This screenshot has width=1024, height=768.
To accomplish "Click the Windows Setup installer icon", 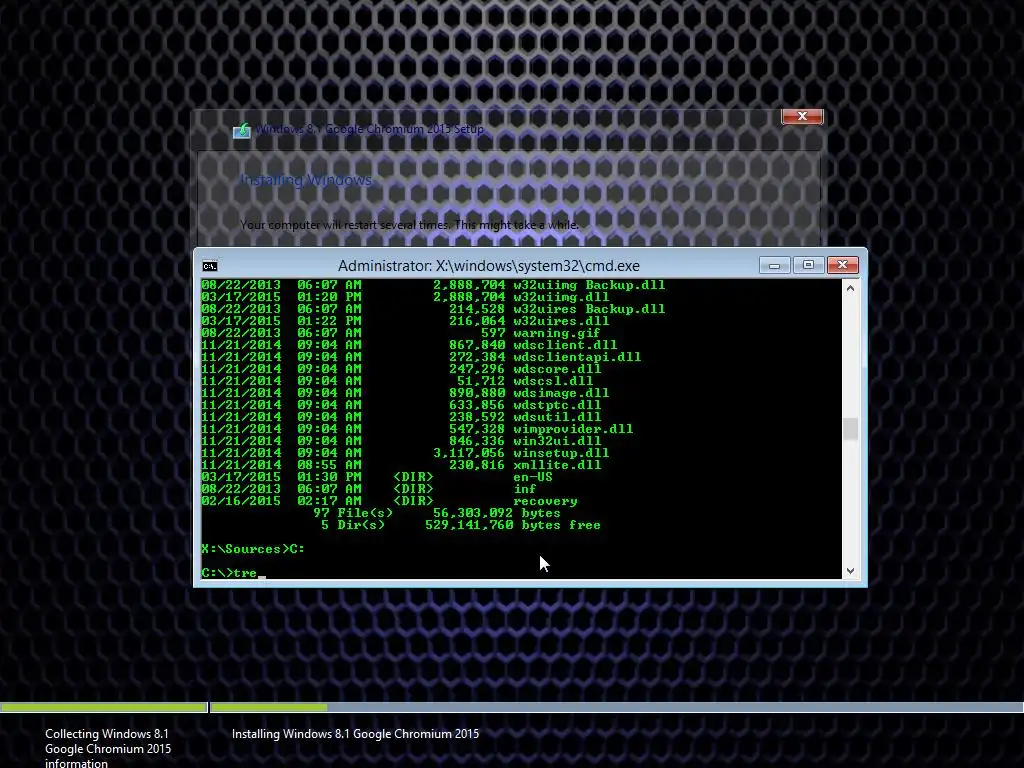I will point(242,131).
